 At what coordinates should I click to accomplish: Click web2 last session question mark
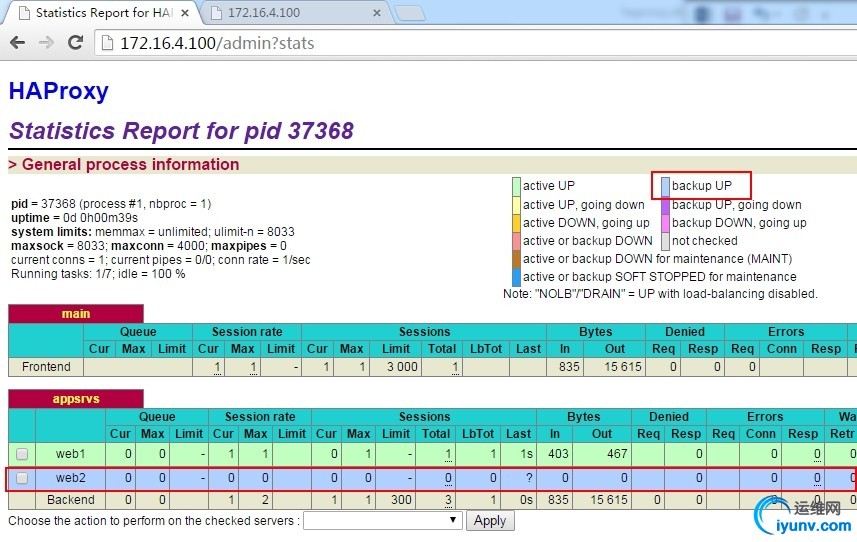coord(529,478)
